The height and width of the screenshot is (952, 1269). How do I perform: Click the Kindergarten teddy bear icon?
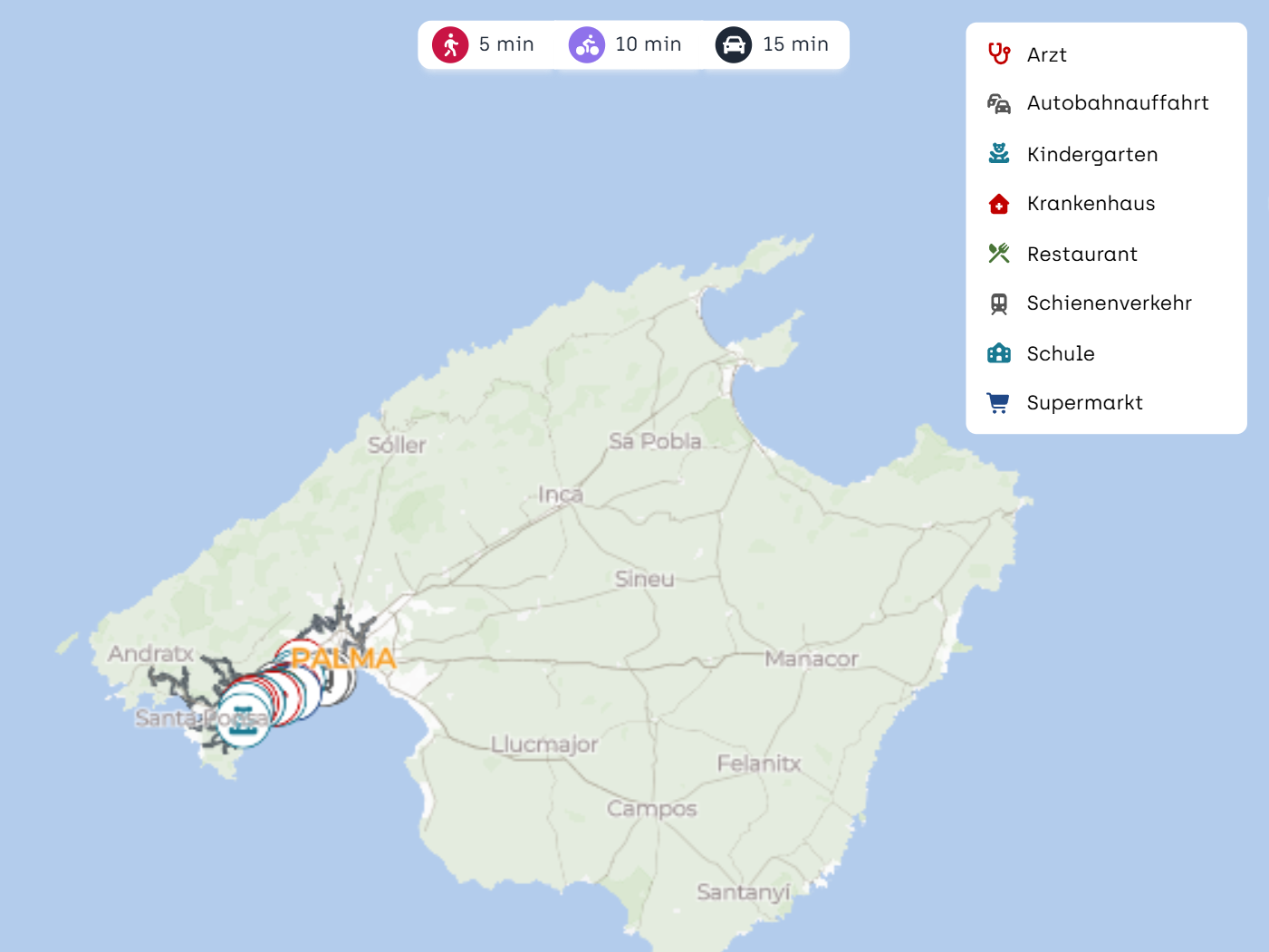[998, 154]
